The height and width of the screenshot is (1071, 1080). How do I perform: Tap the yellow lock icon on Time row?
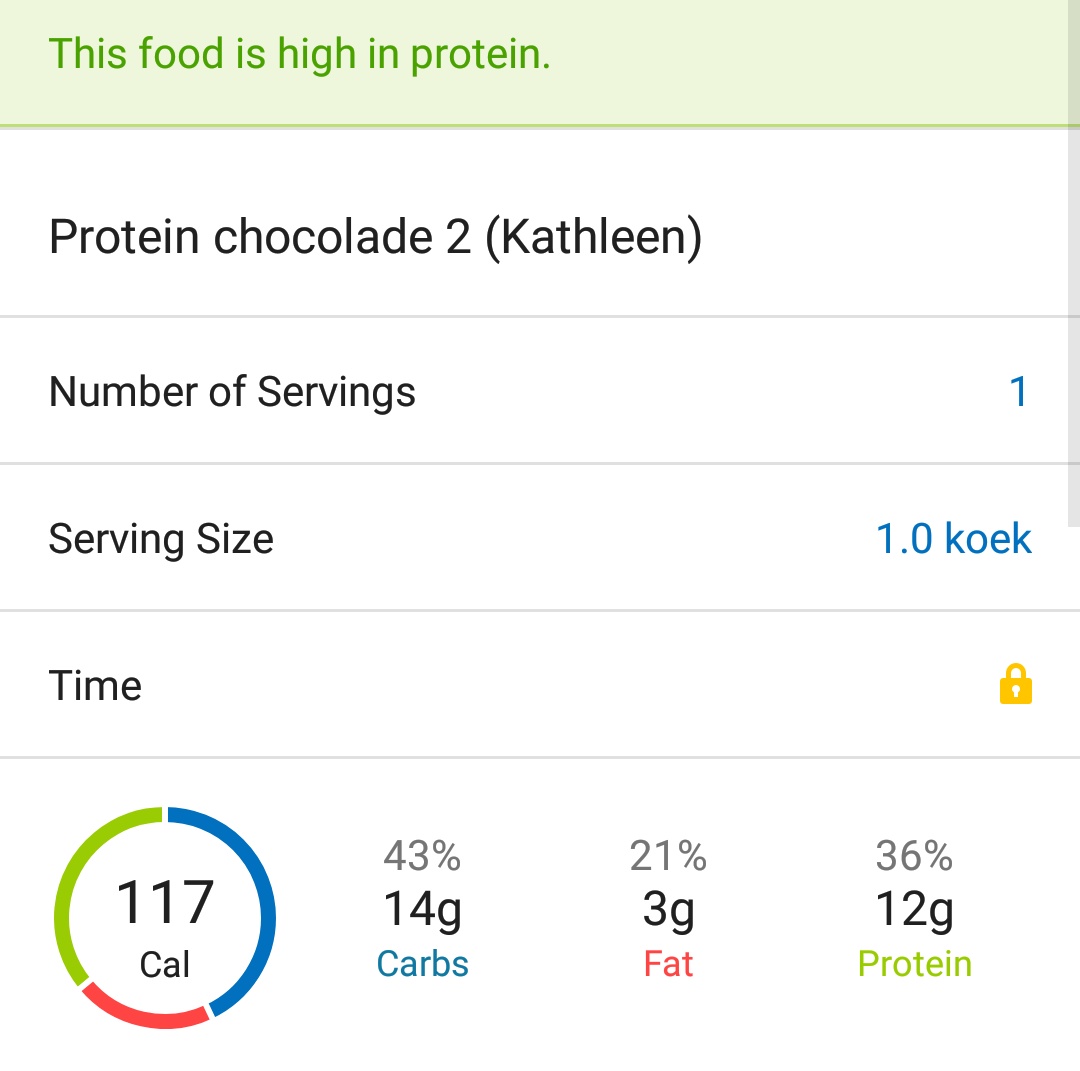(1015, 685)
